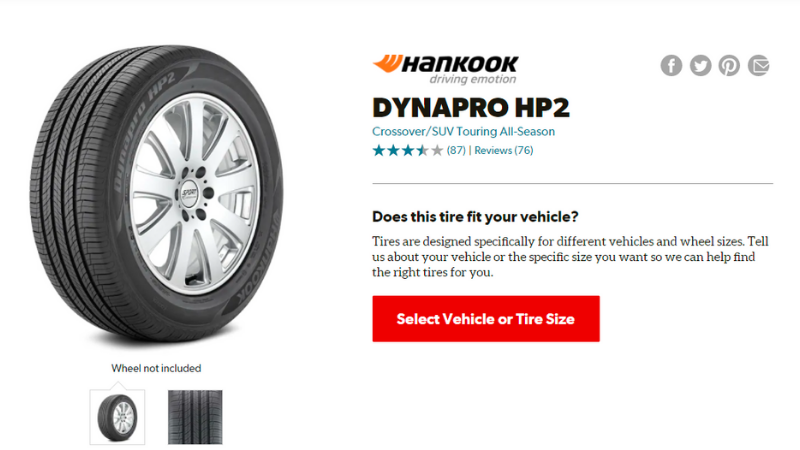Click the (87) ratings count

point(456,151)
